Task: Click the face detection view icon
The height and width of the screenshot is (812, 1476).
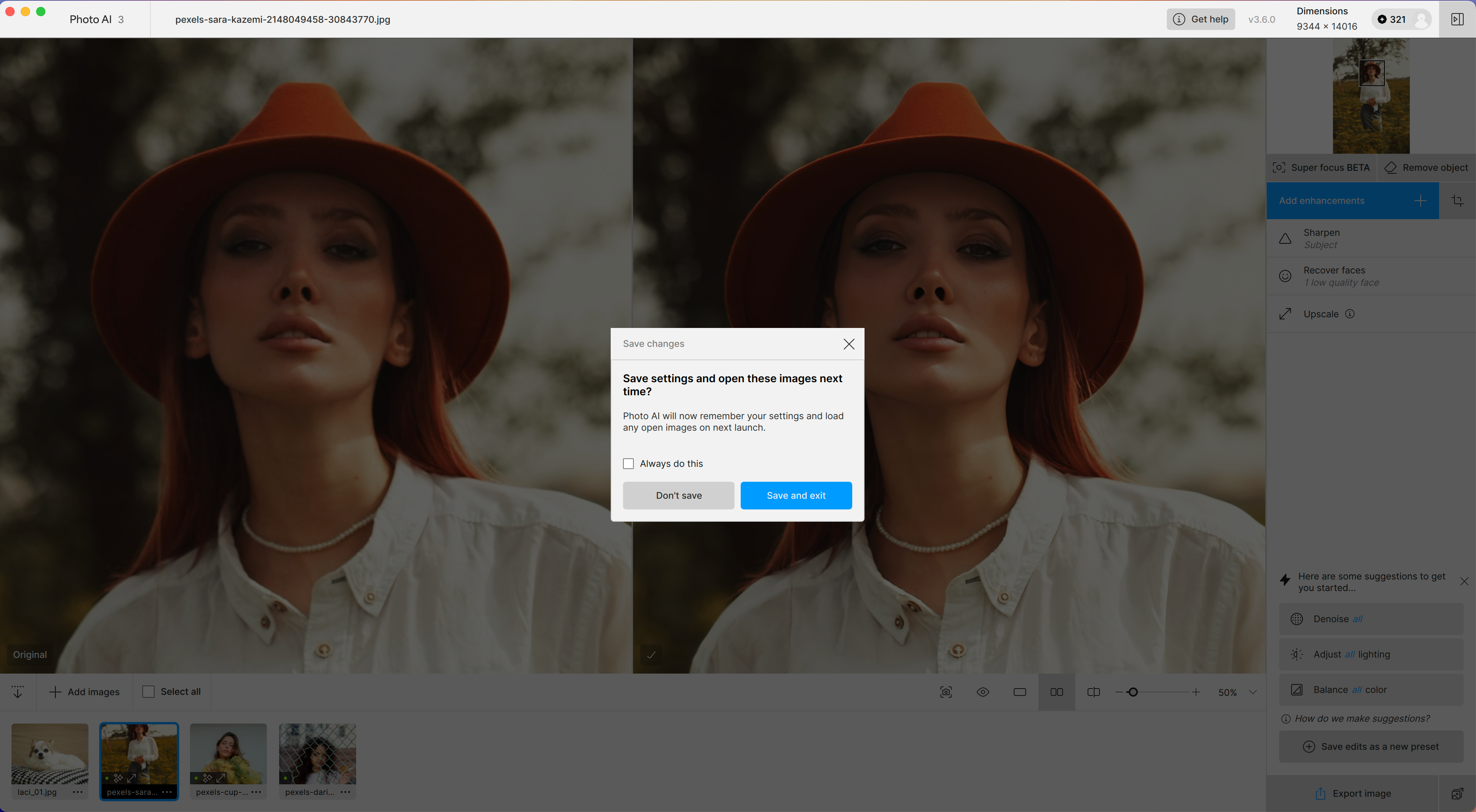Action: click(946, 692)
